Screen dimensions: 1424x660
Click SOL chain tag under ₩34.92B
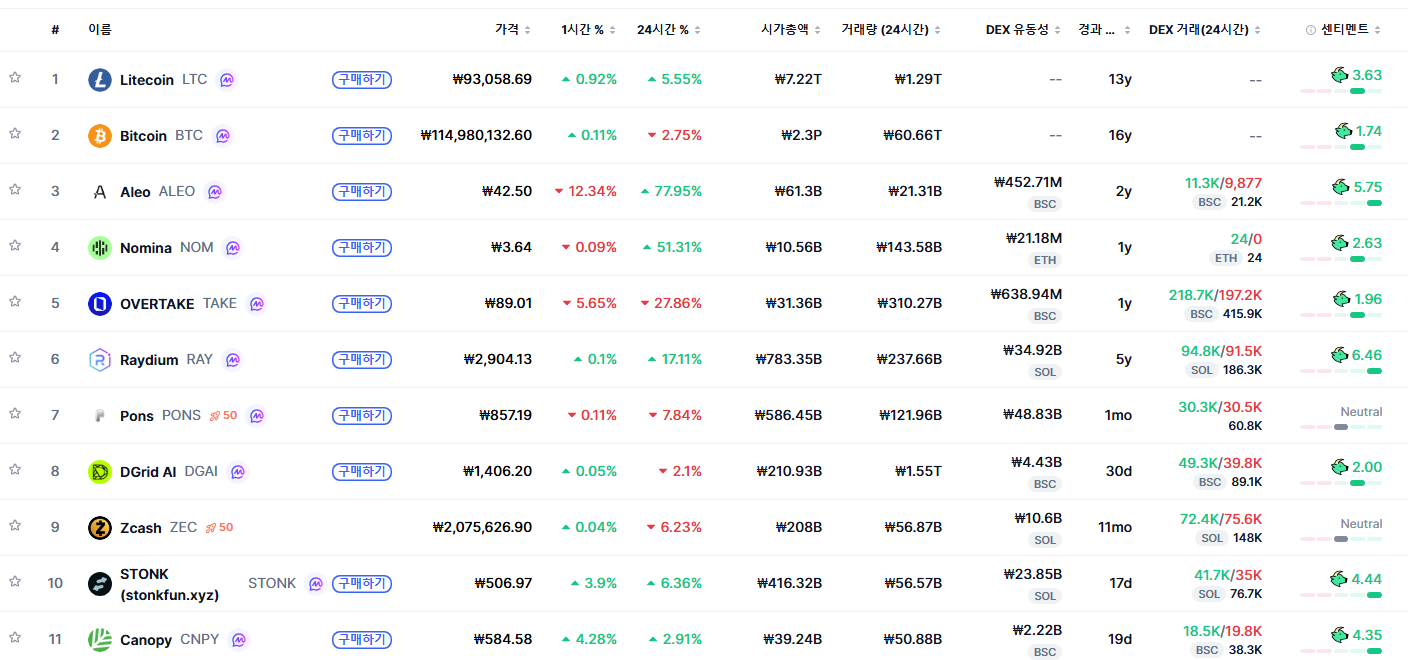point(1045,372)
